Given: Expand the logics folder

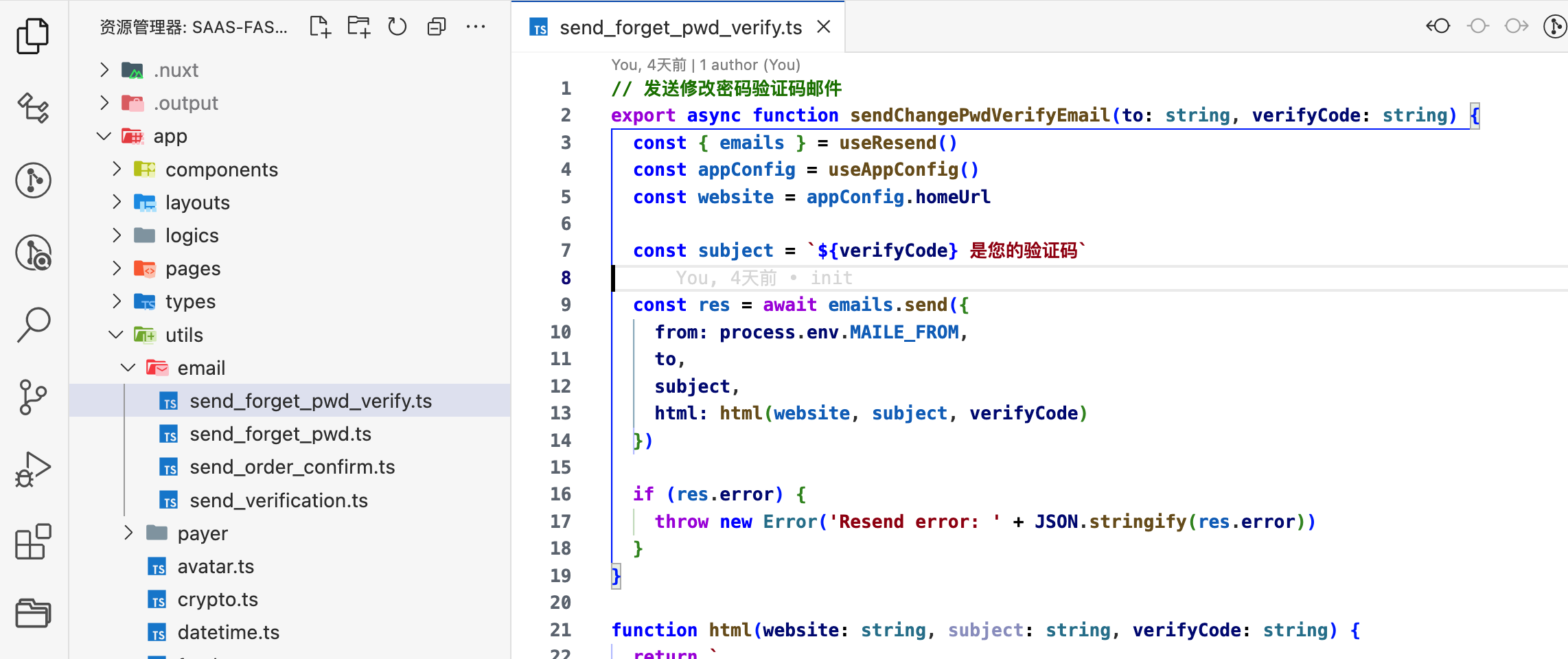Looking at the screenshot, I should [117, 235].
